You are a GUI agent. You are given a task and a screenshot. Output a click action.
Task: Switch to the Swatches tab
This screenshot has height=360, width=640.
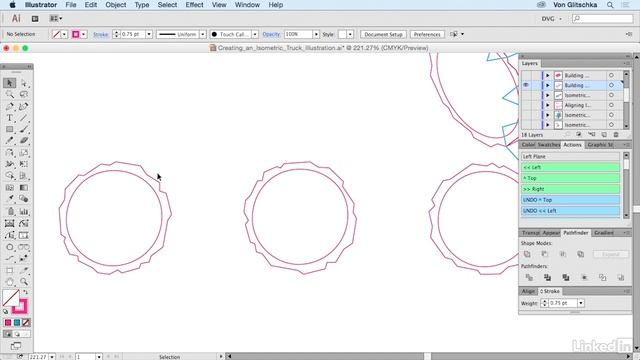pyautogui.click(x=548, y=145)
